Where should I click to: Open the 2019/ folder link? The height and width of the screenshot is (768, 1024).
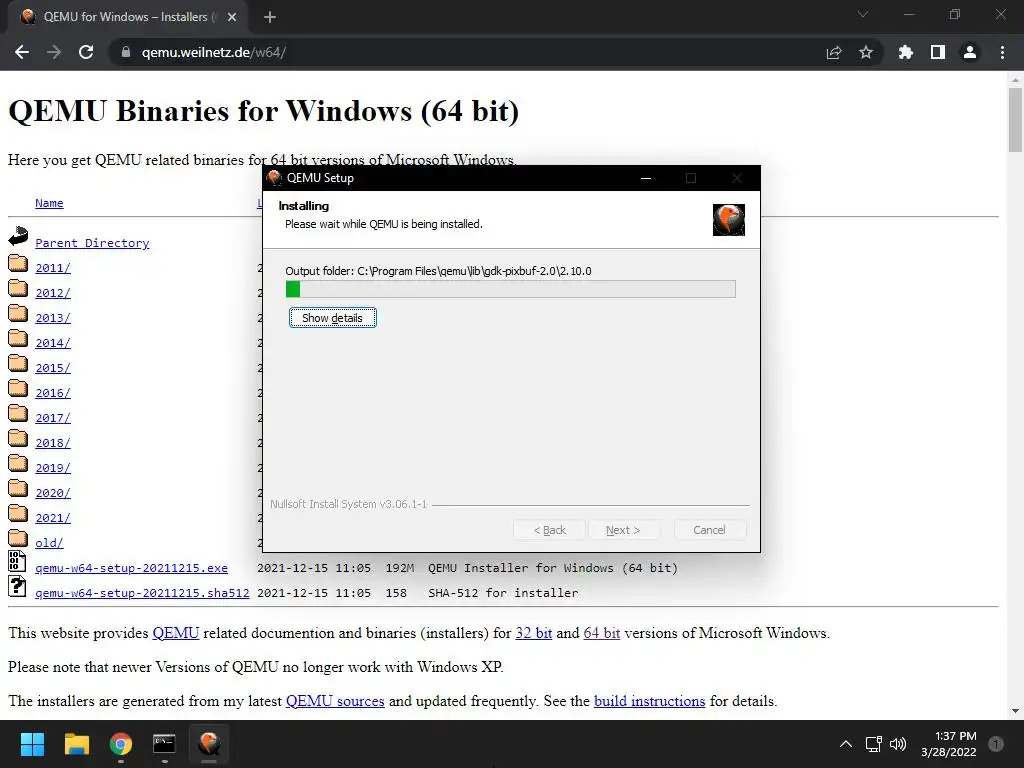[53, 468]
